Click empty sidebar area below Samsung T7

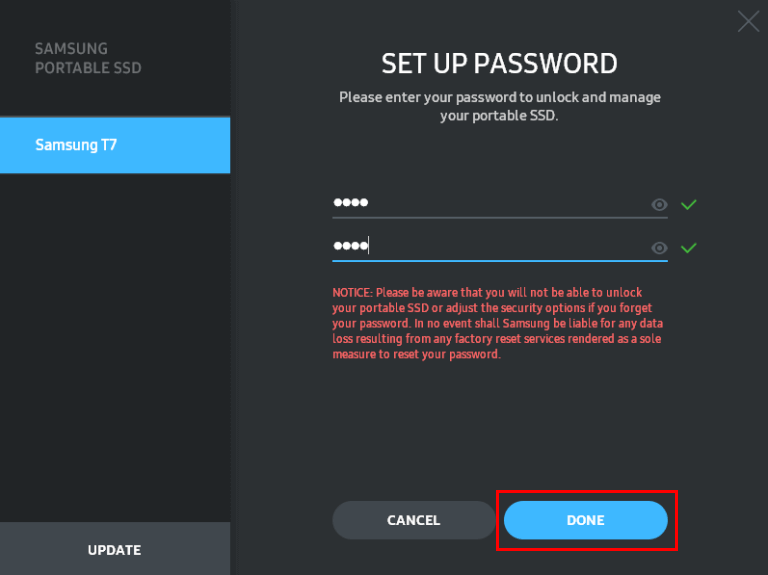pos(115,340)
